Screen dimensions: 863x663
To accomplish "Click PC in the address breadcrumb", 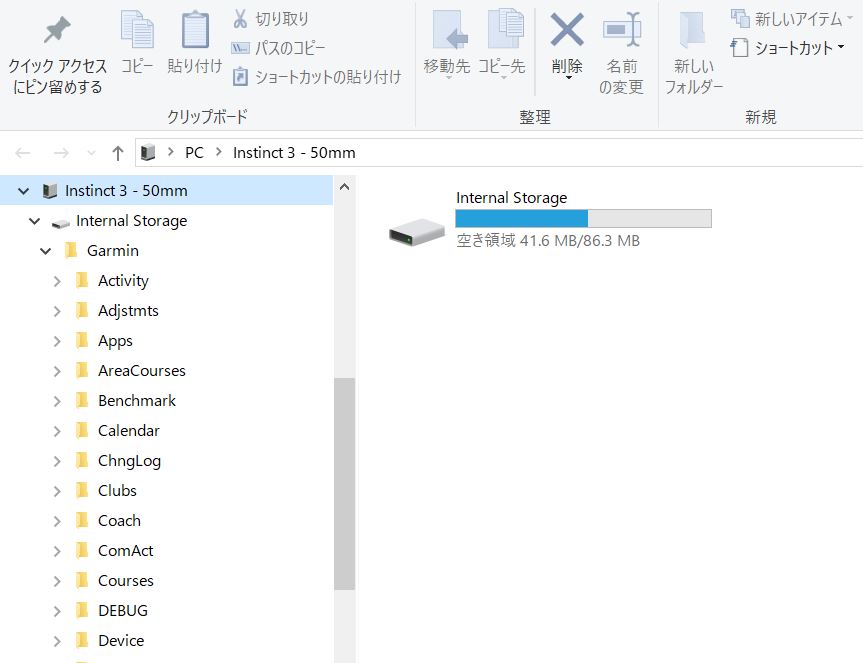I will click(194, 152).
